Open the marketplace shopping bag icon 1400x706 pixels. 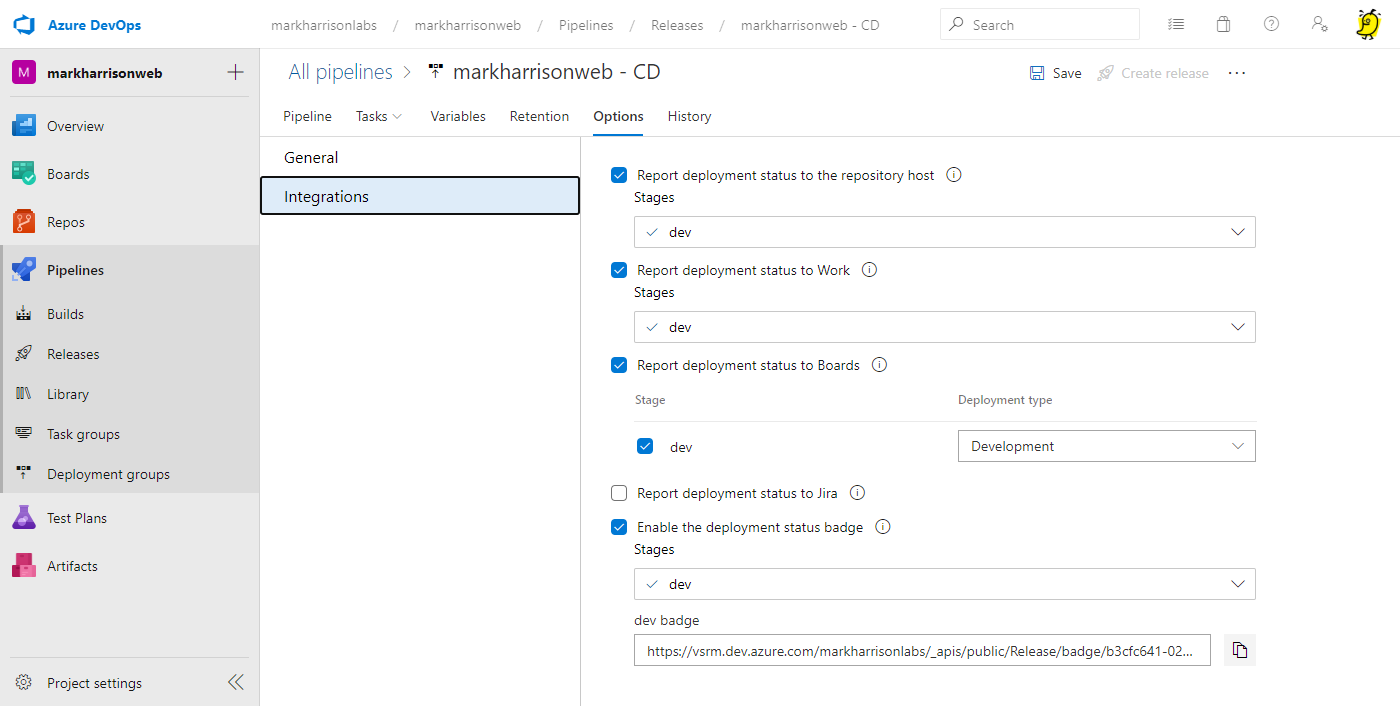(x=1223, y=24)
